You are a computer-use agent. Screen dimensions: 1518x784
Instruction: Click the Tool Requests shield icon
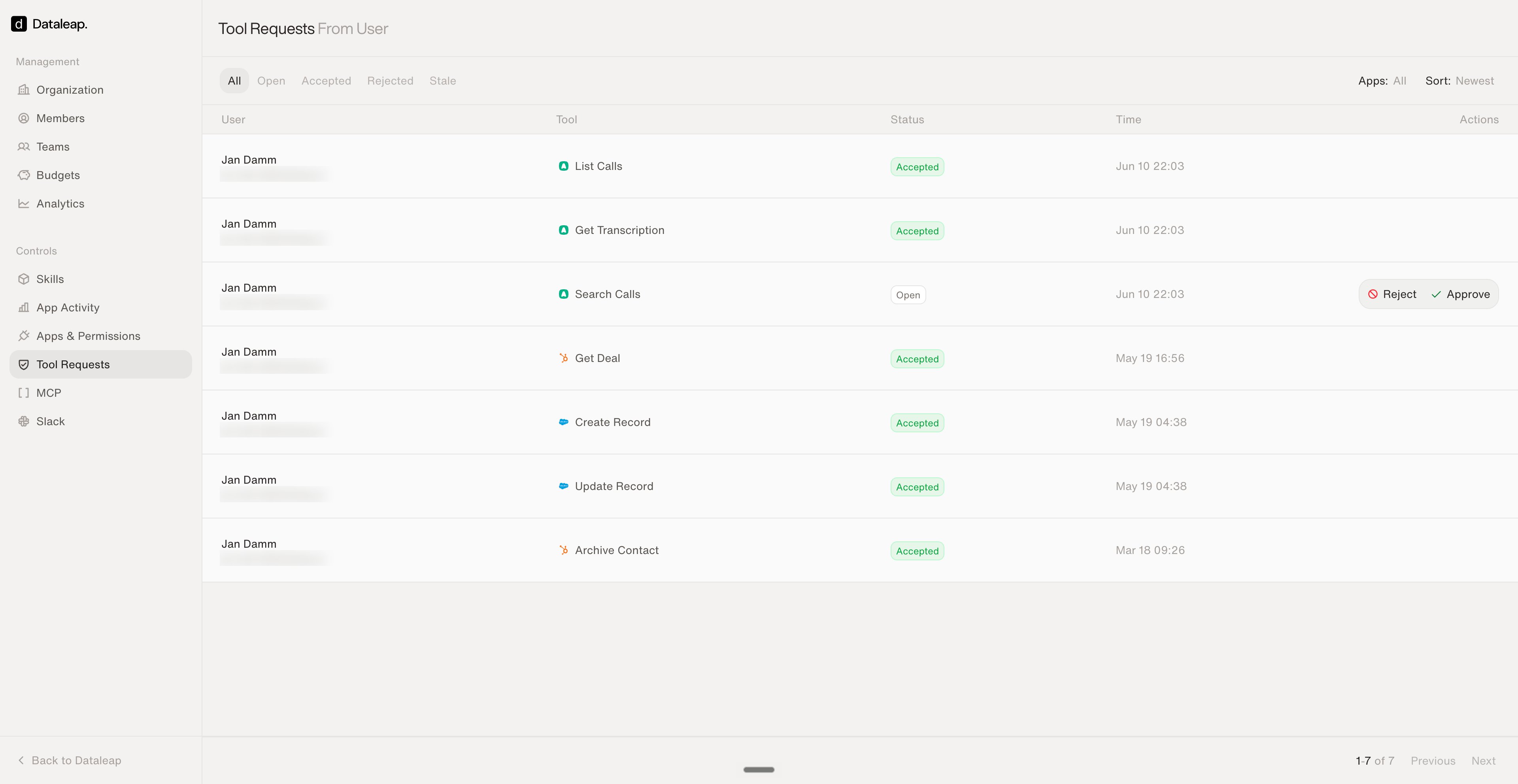coord(24,365)
